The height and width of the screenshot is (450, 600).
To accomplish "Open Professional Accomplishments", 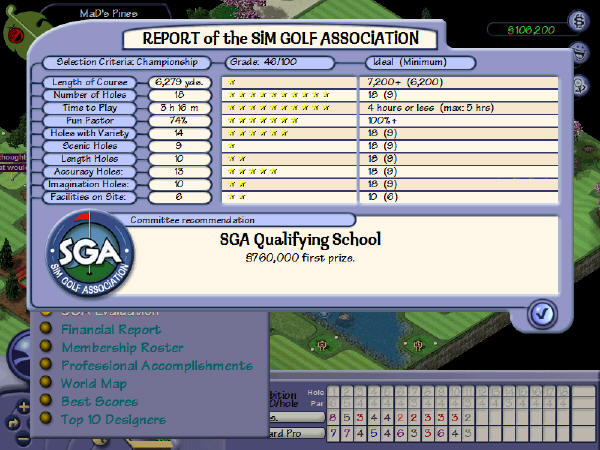I will [157, 365].
